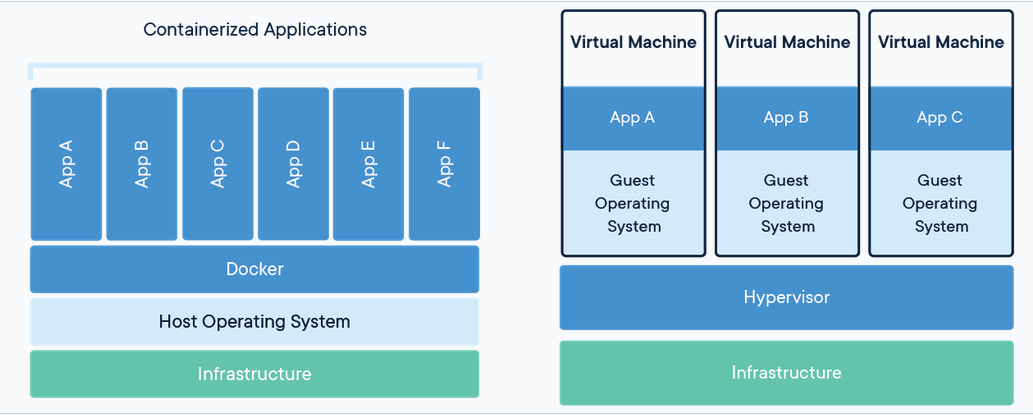Click Guest Operating System under VM App C

pyautogui.click(x=941, y=203)
